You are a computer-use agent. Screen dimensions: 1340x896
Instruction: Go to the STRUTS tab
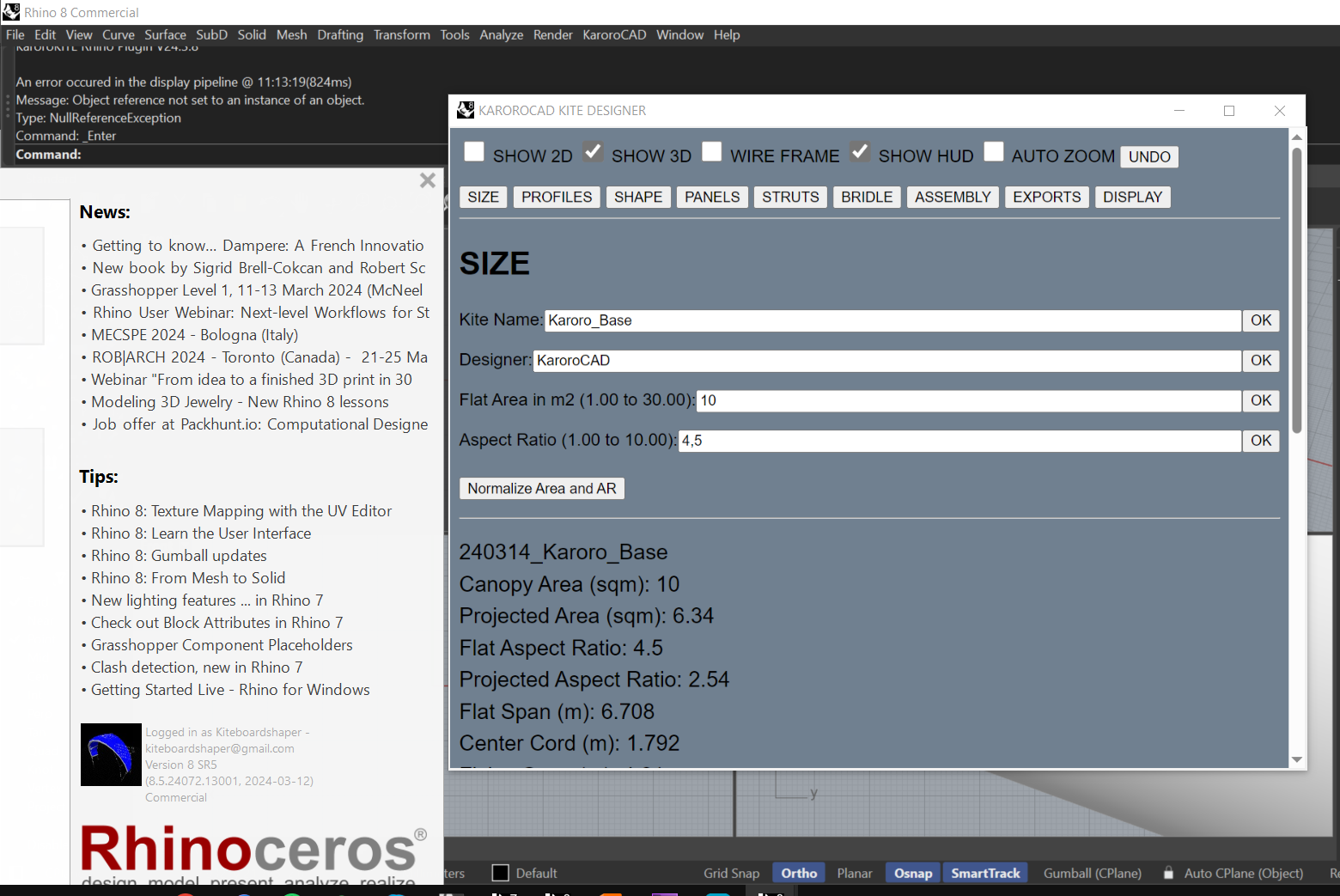(x=790, y=197)
